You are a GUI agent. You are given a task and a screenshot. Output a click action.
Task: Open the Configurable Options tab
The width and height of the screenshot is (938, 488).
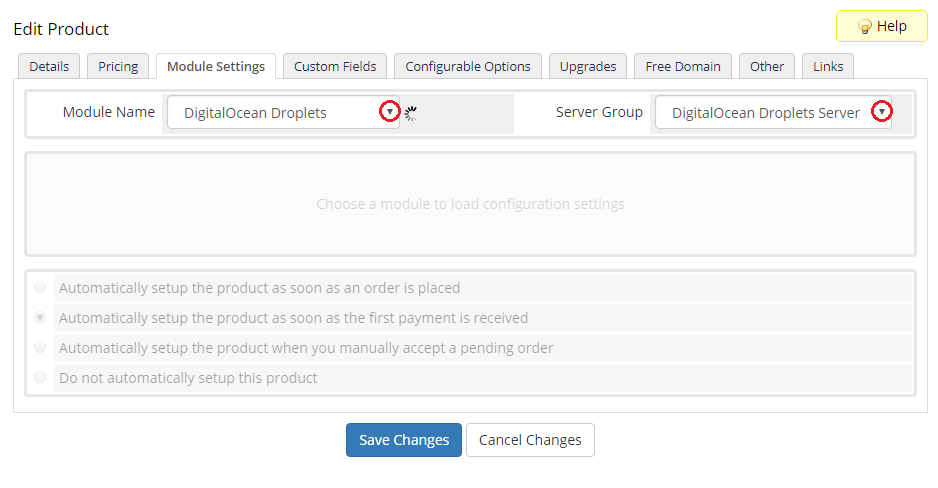point(468,66)
